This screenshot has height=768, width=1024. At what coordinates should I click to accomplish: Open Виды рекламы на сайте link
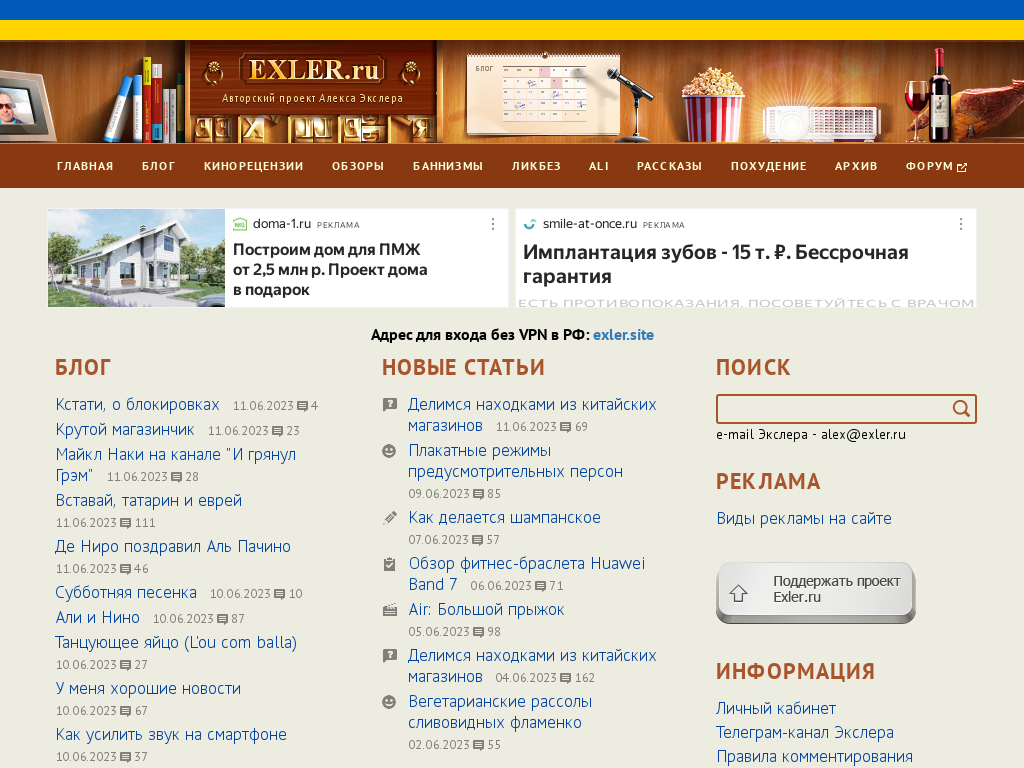click(804, 519)
